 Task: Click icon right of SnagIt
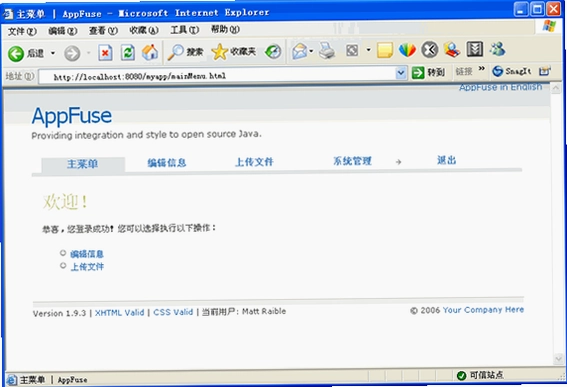tap(544, 71)
